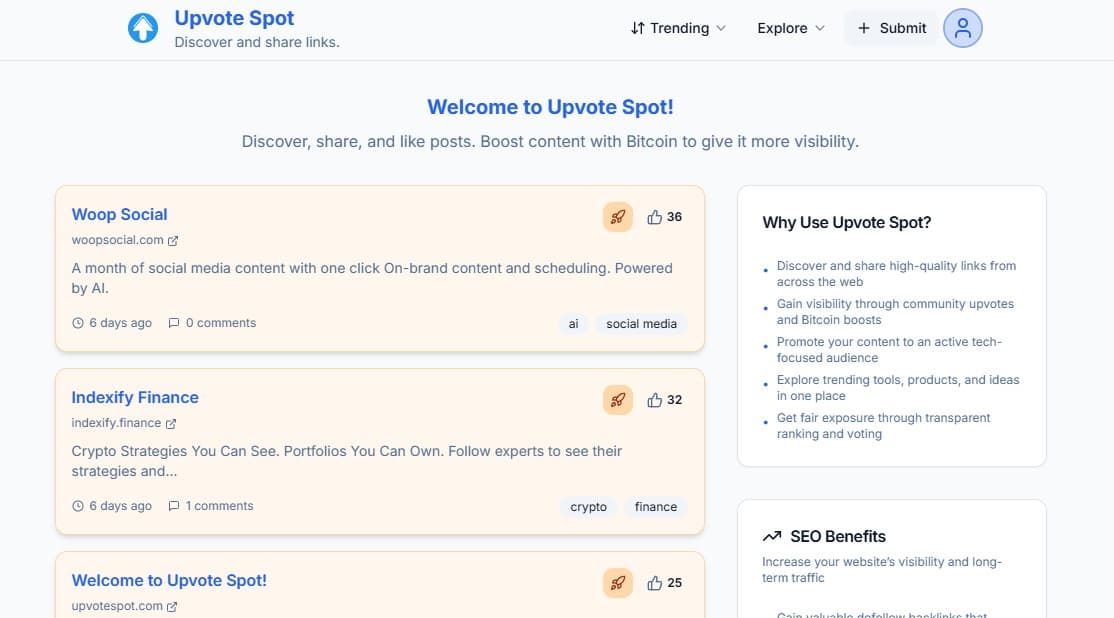Screen dimensions: 1114x618
Task: Click the rocket boost icon on Indexify Finance
Action: tap(617, 399)
